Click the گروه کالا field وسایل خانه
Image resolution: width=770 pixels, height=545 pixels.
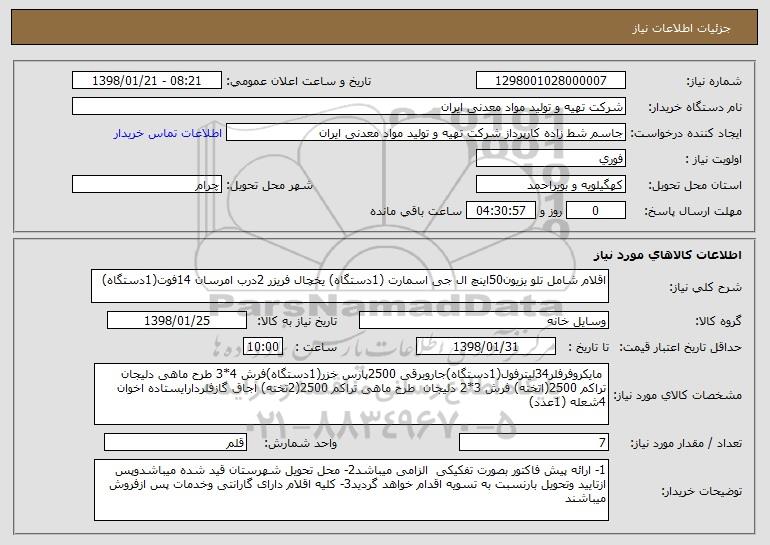coord(484,321)
